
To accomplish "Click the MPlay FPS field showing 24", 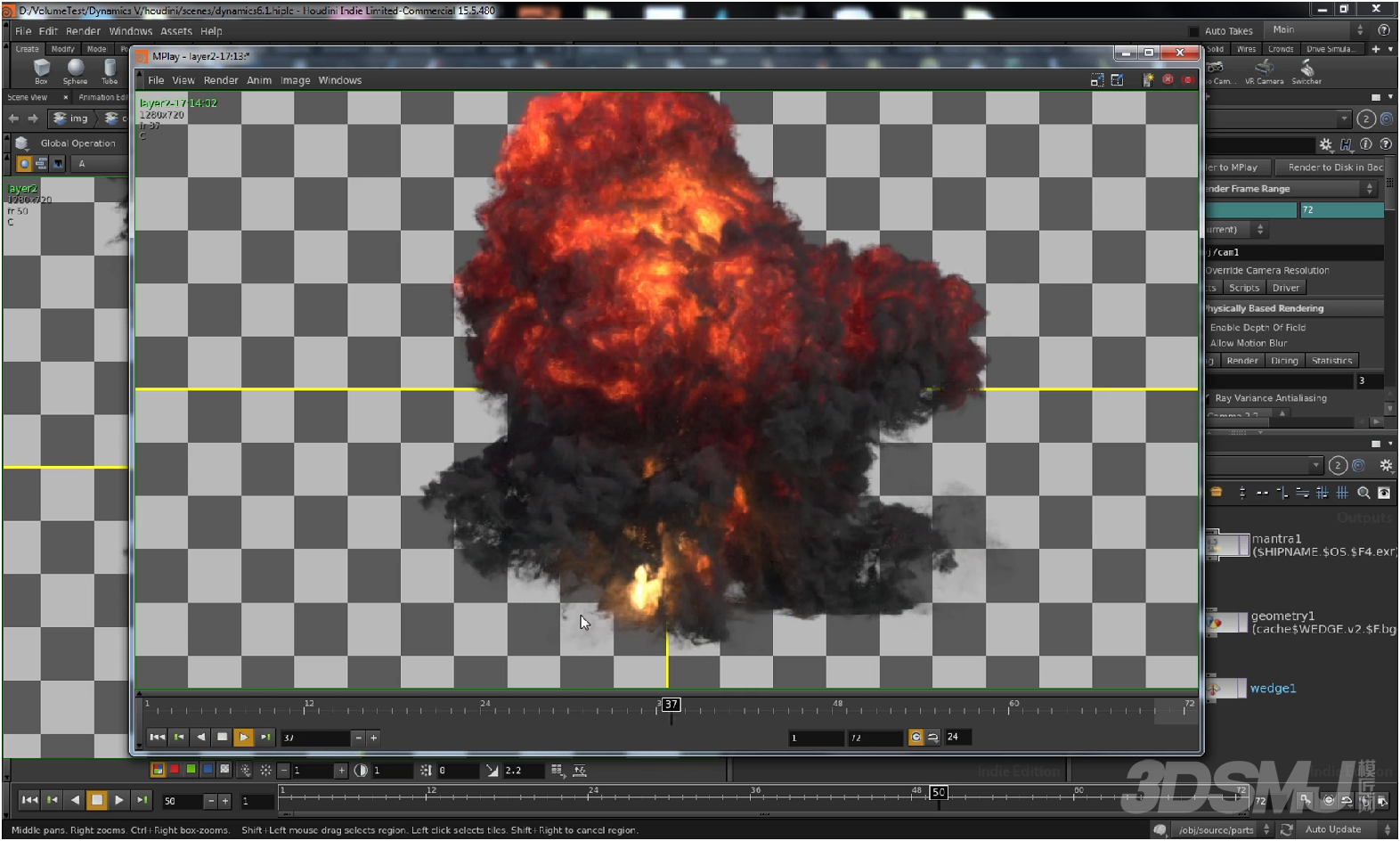I will [957, 737].
